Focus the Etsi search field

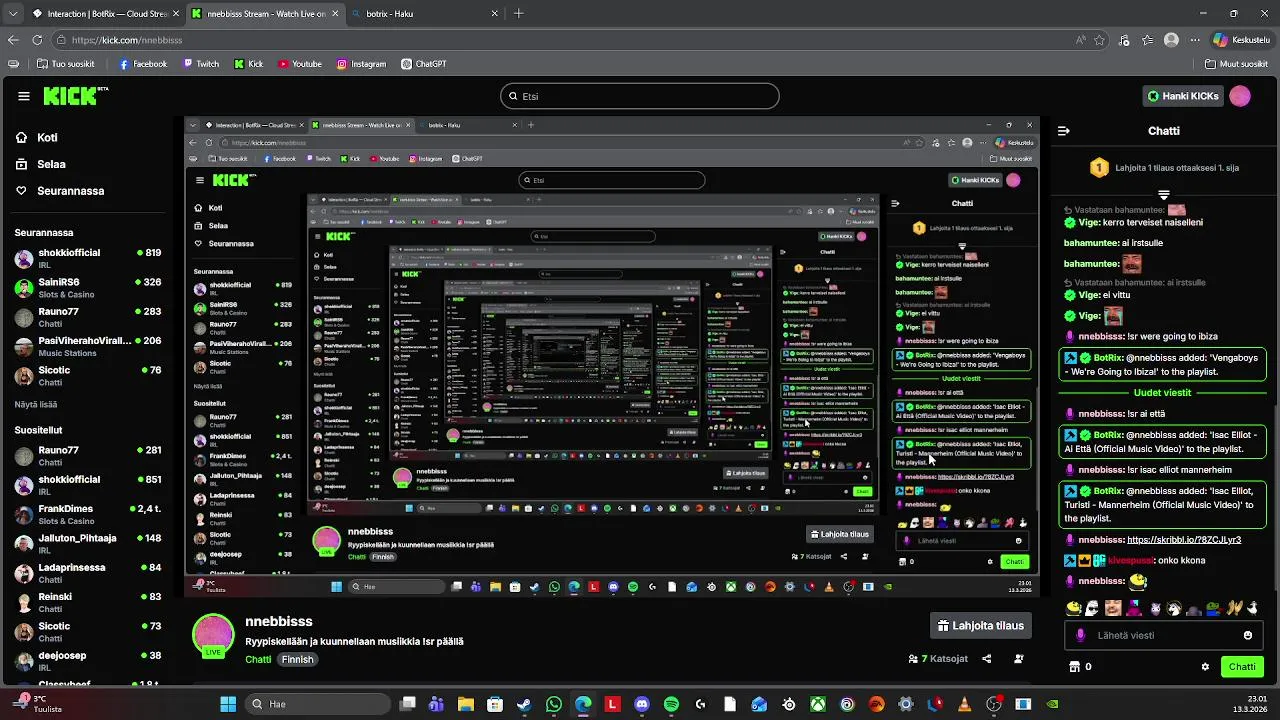[x=640, y=96]
